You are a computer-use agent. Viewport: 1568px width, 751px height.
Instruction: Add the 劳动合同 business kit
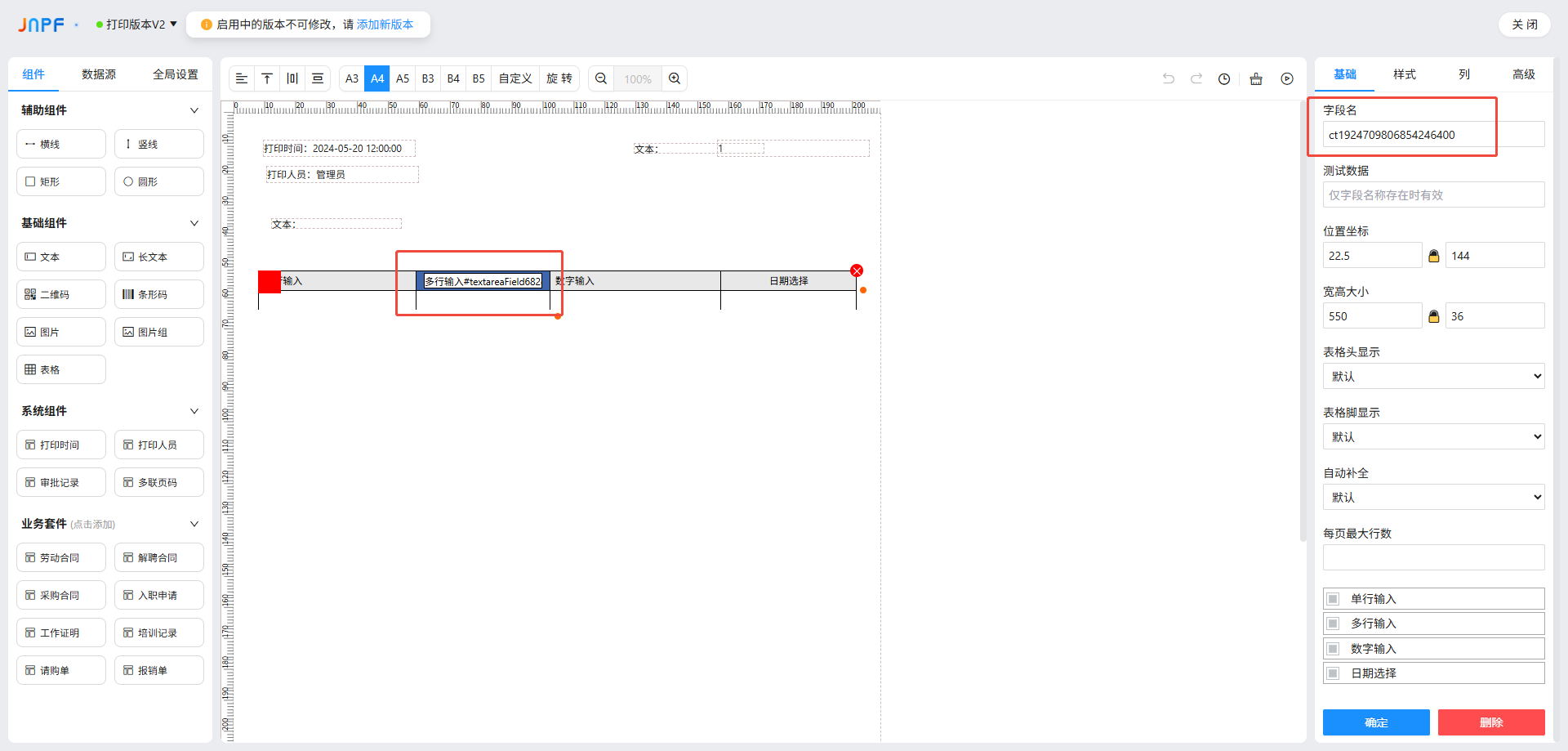click(61, 557)
